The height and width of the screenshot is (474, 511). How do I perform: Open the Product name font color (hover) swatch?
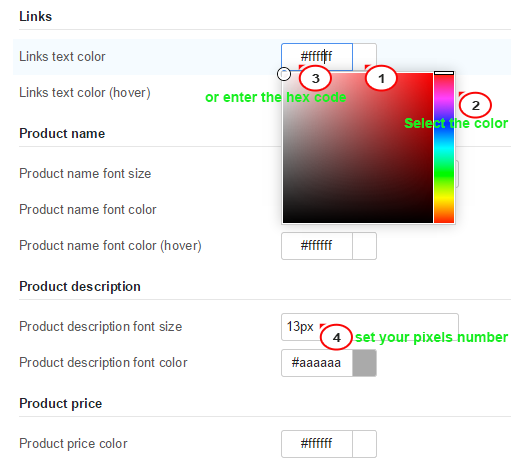364,246
